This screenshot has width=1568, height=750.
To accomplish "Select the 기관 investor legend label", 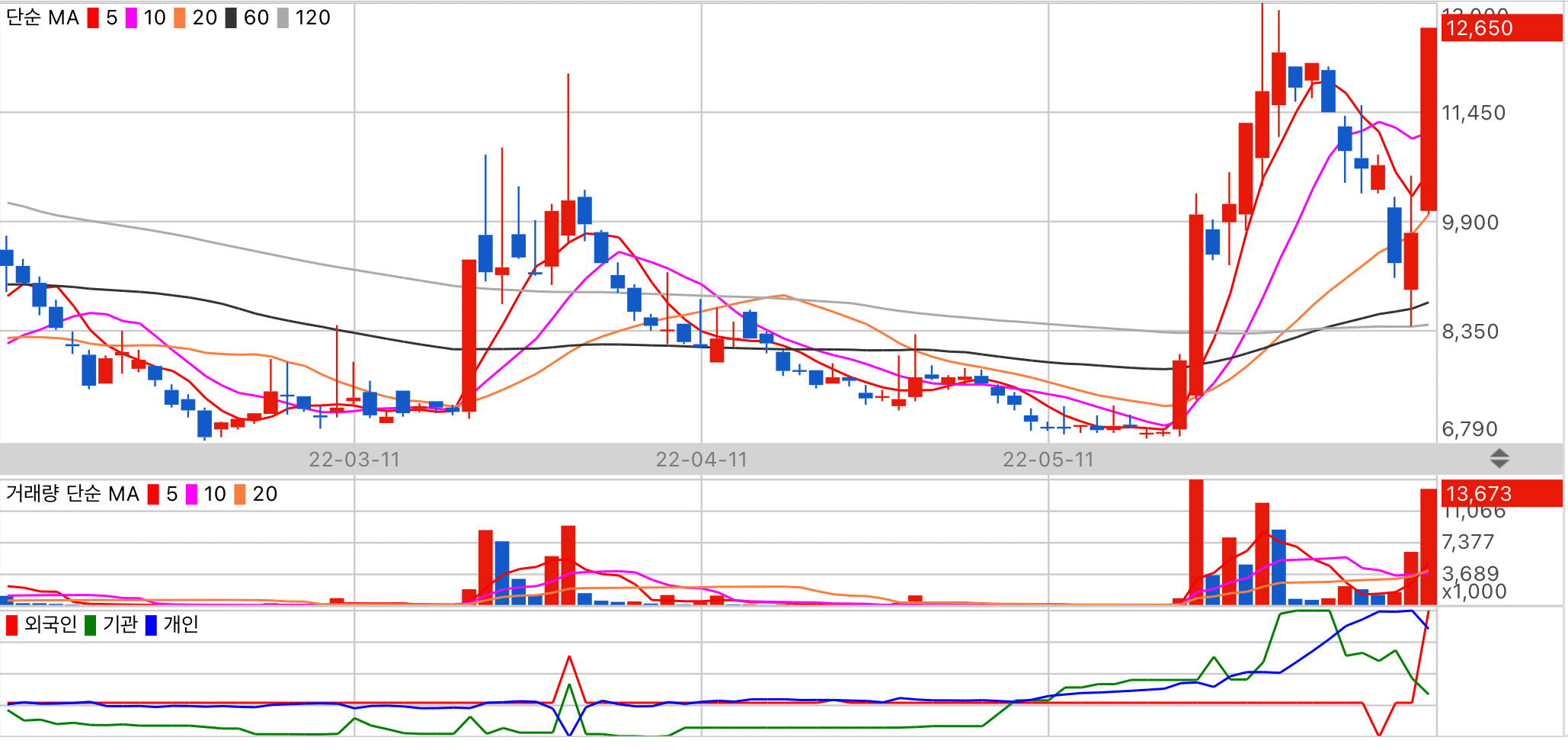I will (120, 625).
